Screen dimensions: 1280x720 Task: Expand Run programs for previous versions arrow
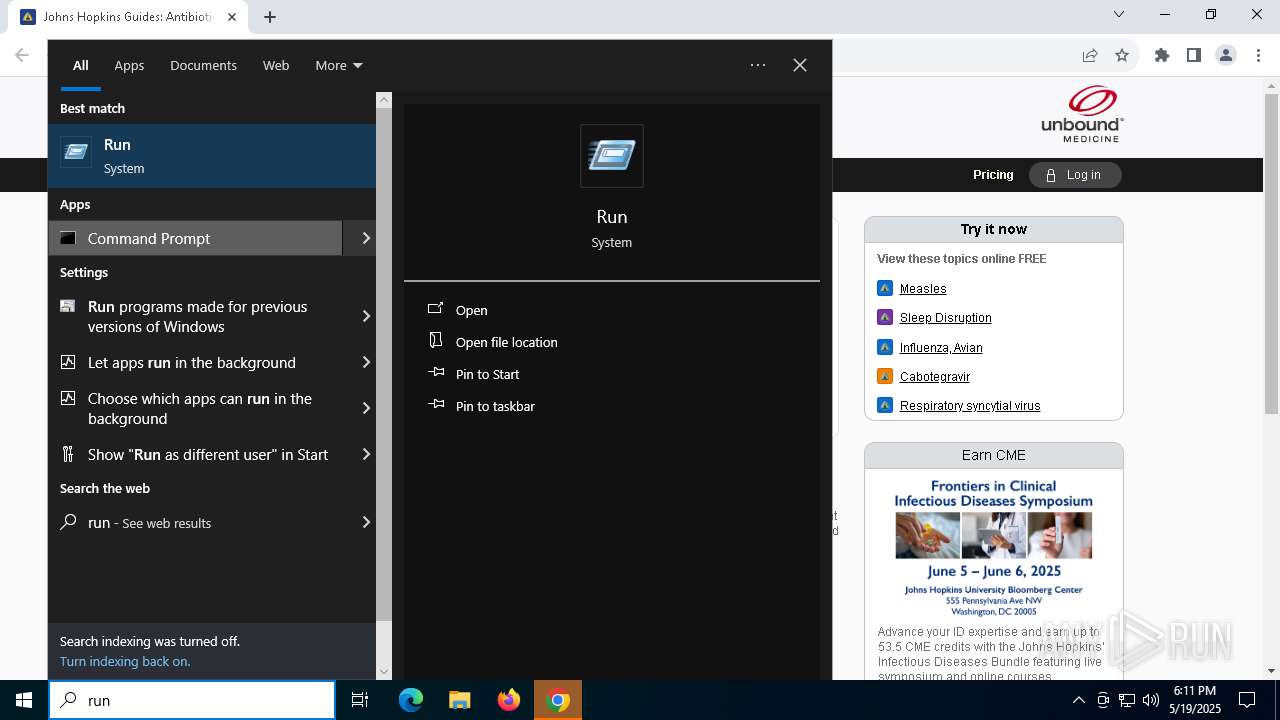click(x=365, y=316)
